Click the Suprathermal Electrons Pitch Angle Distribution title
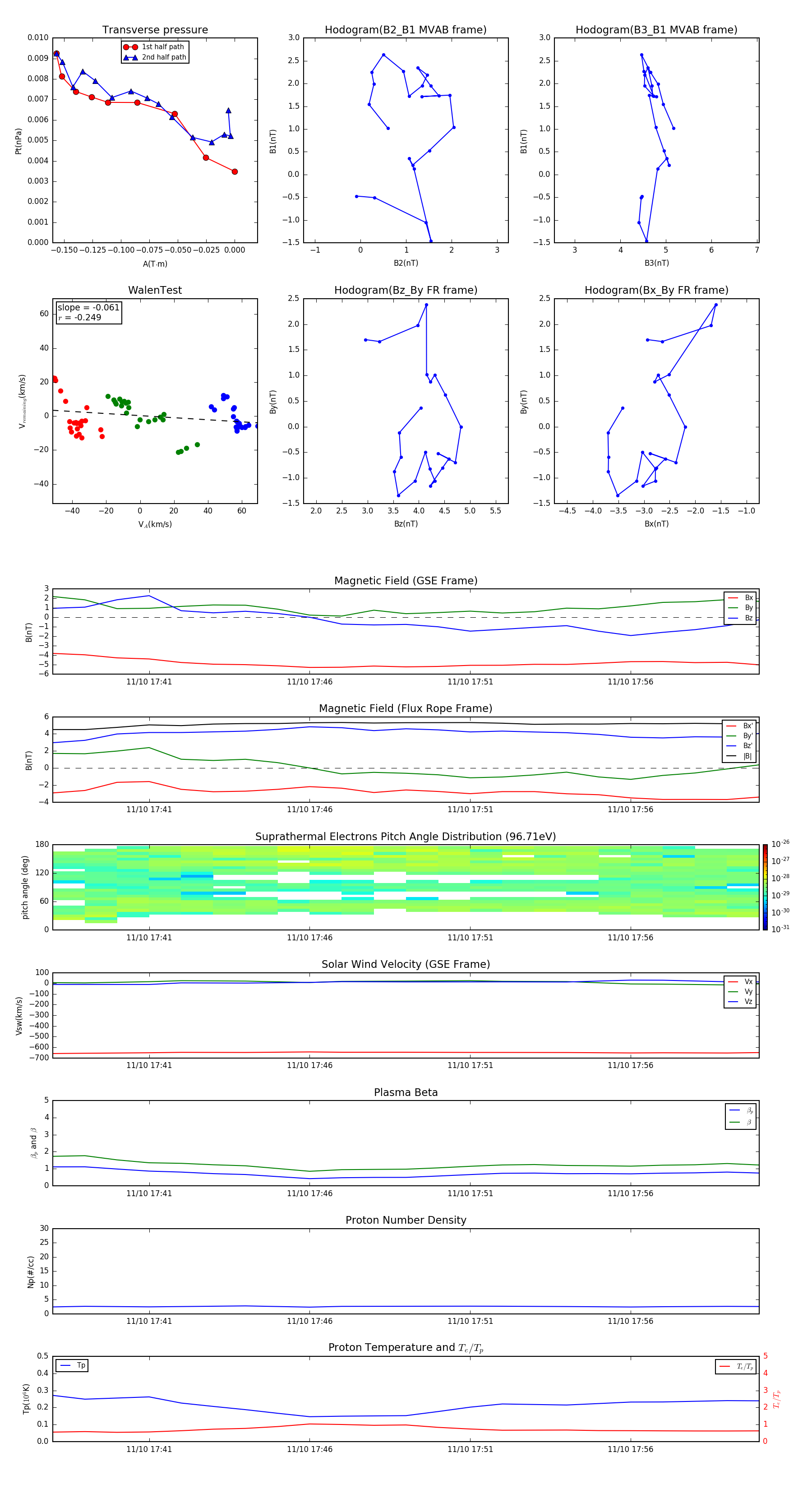 point(406,837)
